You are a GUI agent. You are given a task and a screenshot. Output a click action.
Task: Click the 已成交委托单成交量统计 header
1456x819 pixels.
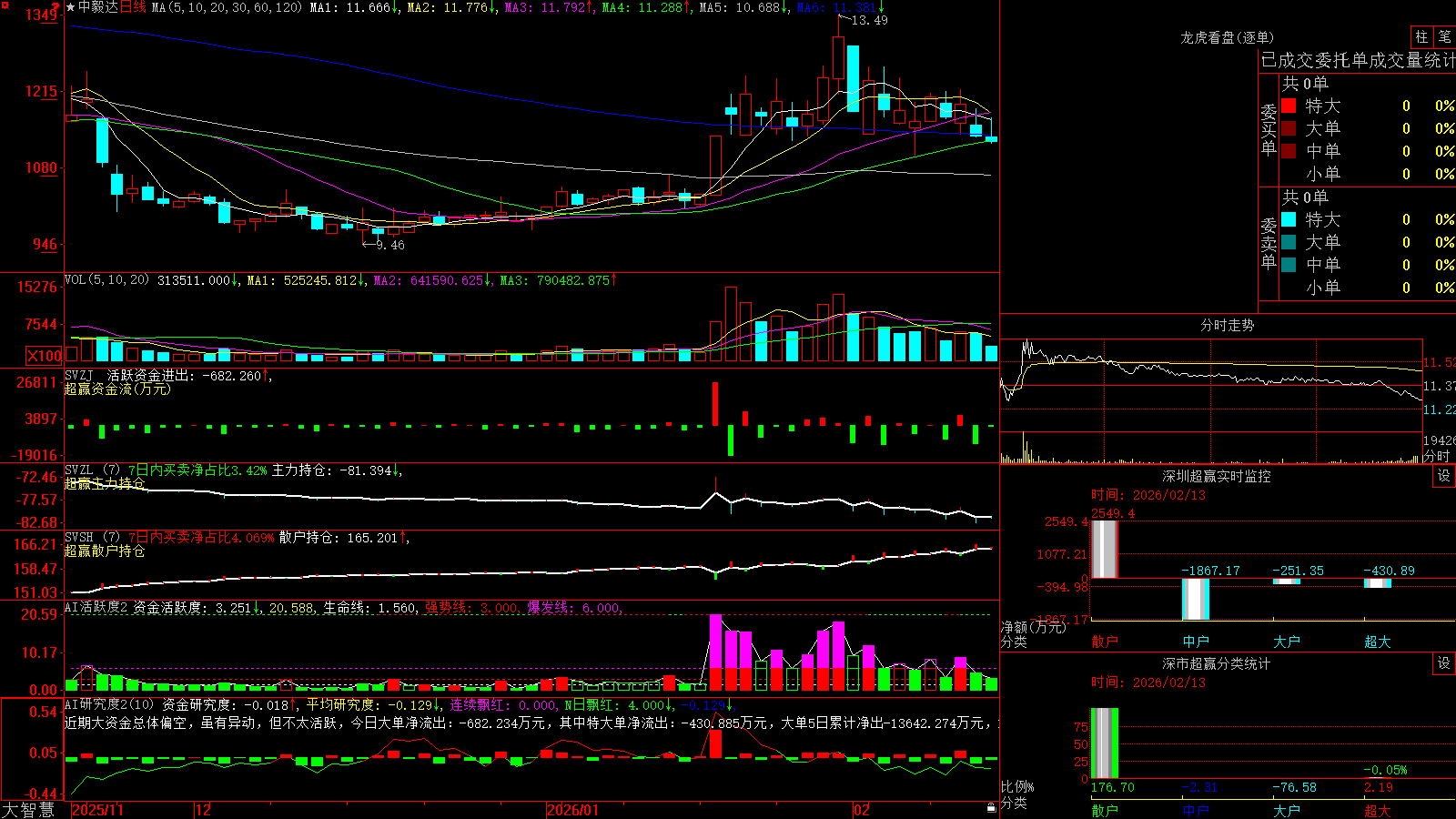(x=1358, y=60)
